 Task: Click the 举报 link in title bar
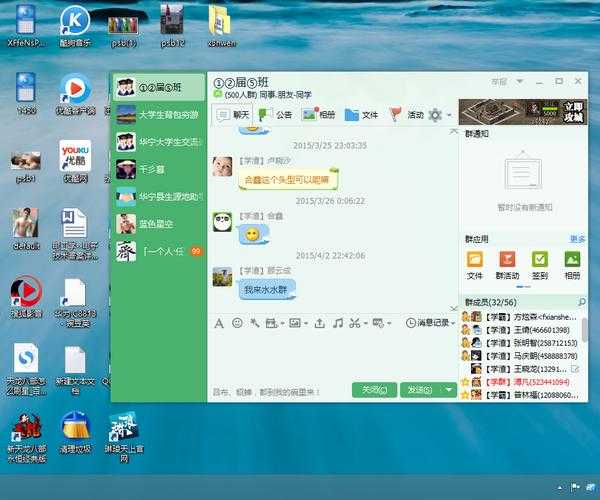pos(499,81)
